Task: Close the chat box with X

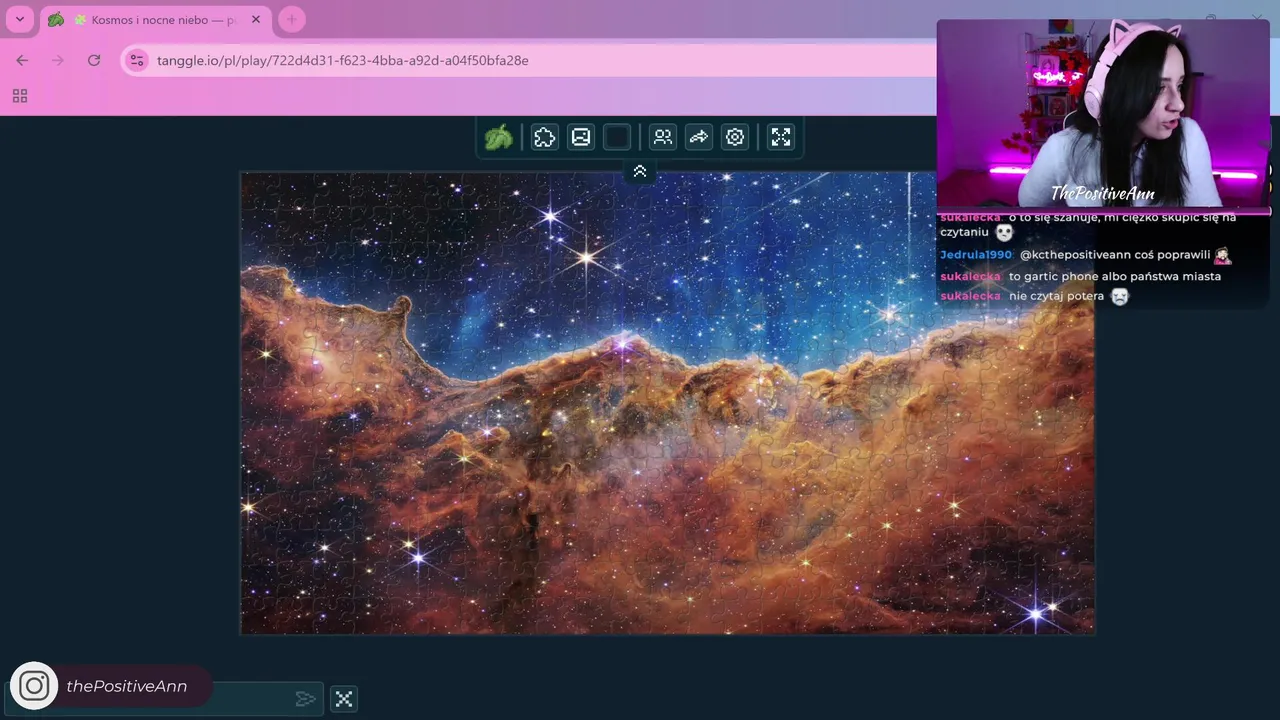Action: coord(344,699)
